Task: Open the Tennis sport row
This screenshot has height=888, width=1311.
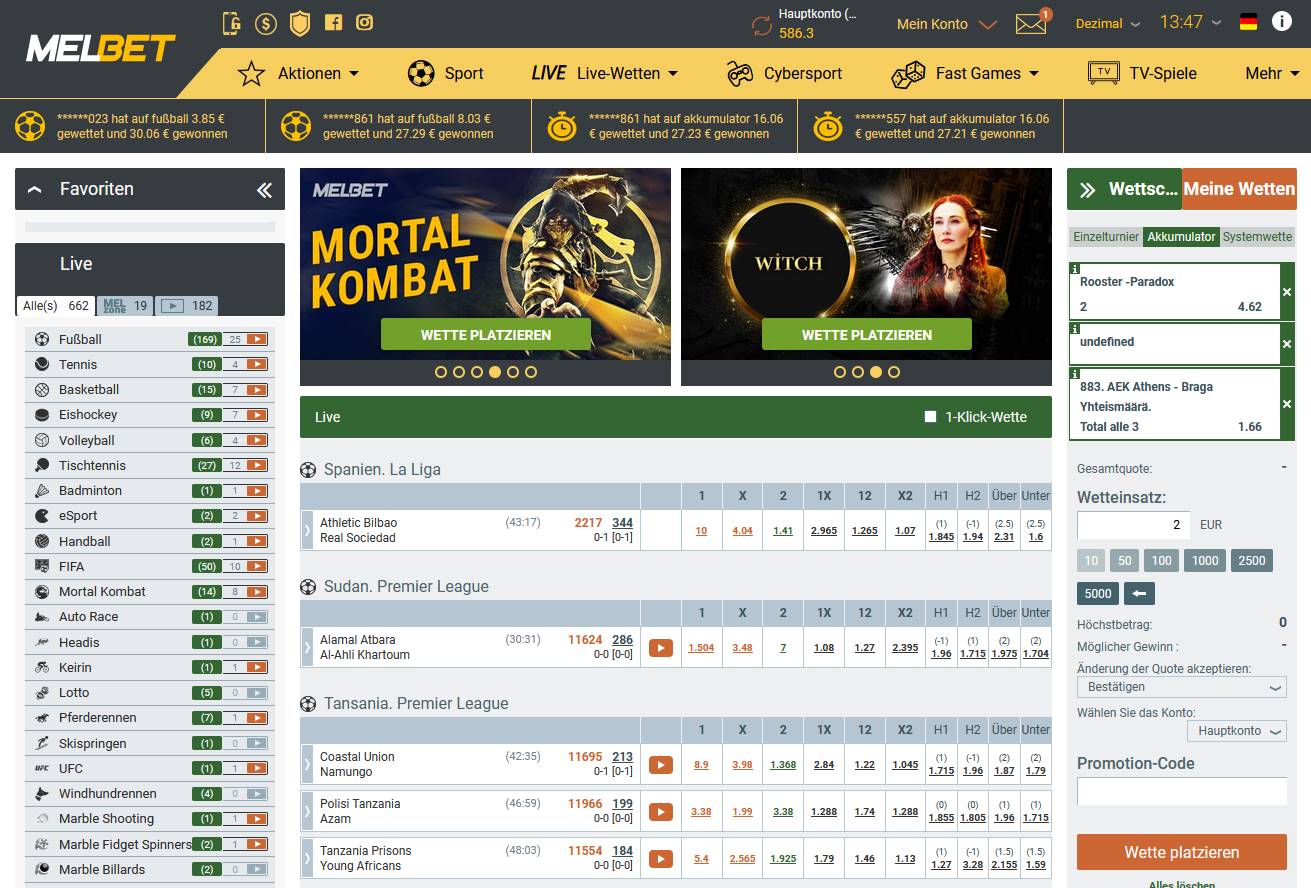Action: point(150,364)
